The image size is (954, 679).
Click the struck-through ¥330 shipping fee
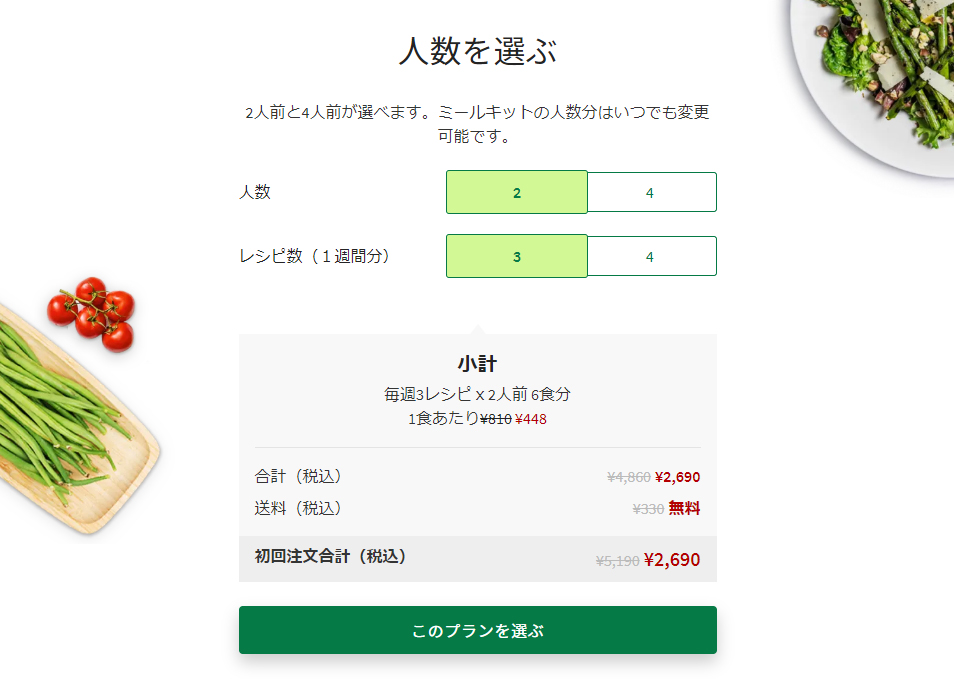pos(648,509)
